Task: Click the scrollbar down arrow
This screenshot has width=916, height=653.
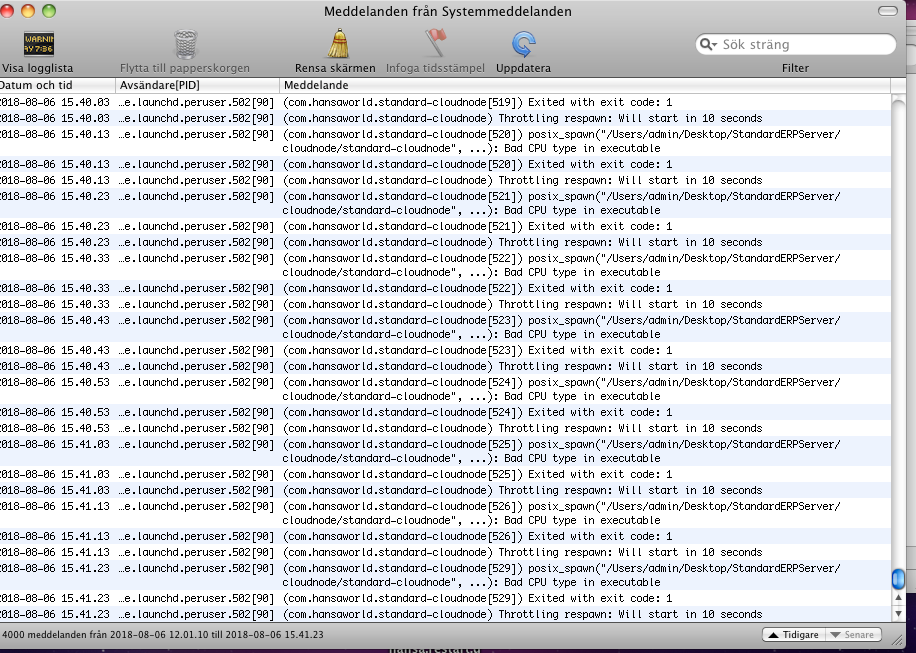Action: [898, 613]
